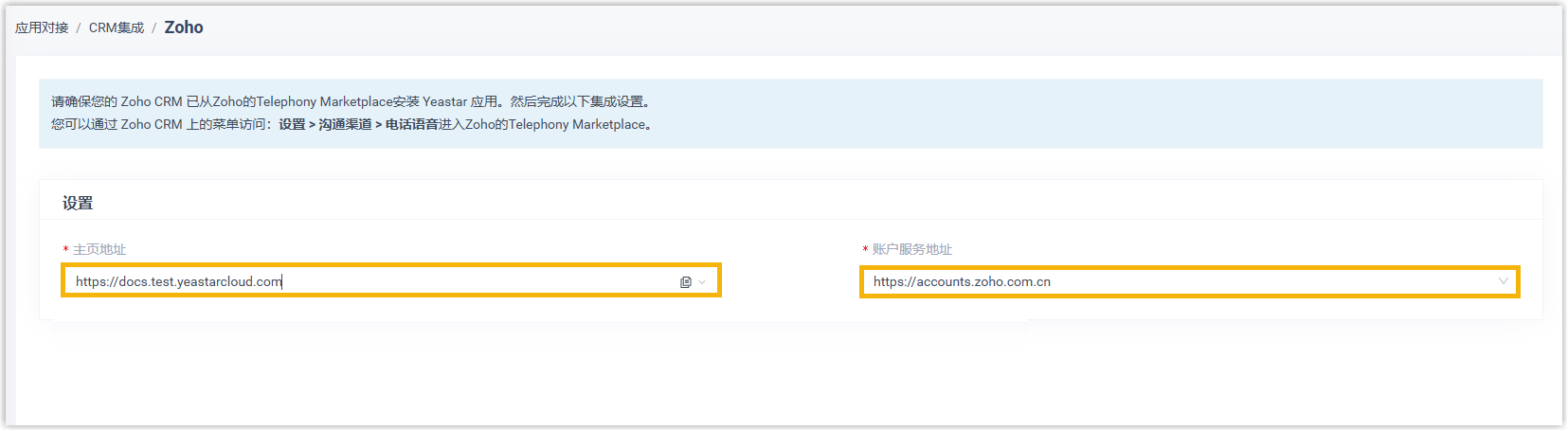This screenshot has width=1568, height=431.
Task: Expand the small chevron in the 主页地址 field
Action: (x=702, y=282)
